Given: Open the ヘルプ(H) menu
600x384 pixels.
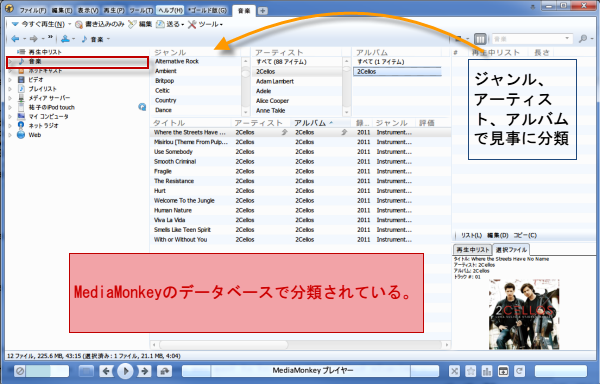Looking at the screenshot, I should click(170, 10).
